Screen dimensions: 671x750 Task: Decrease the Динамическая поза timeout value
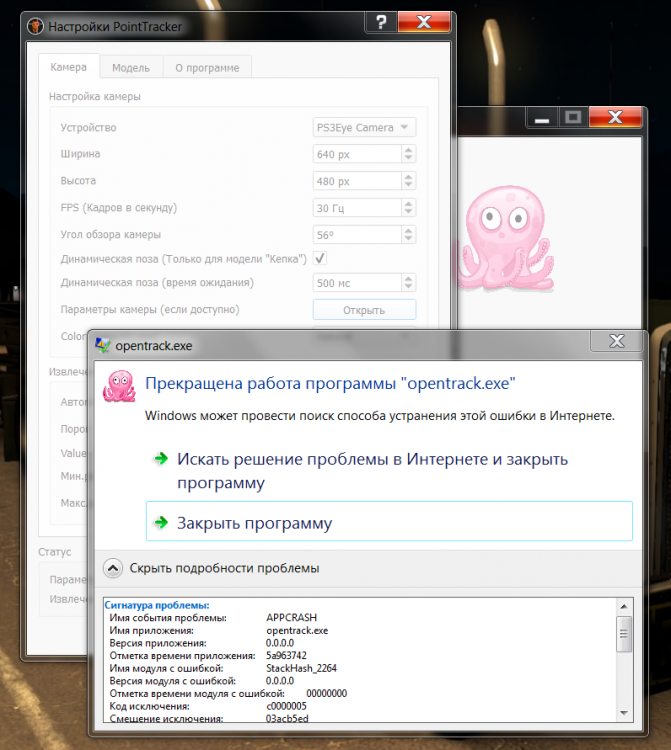point(408,287)
